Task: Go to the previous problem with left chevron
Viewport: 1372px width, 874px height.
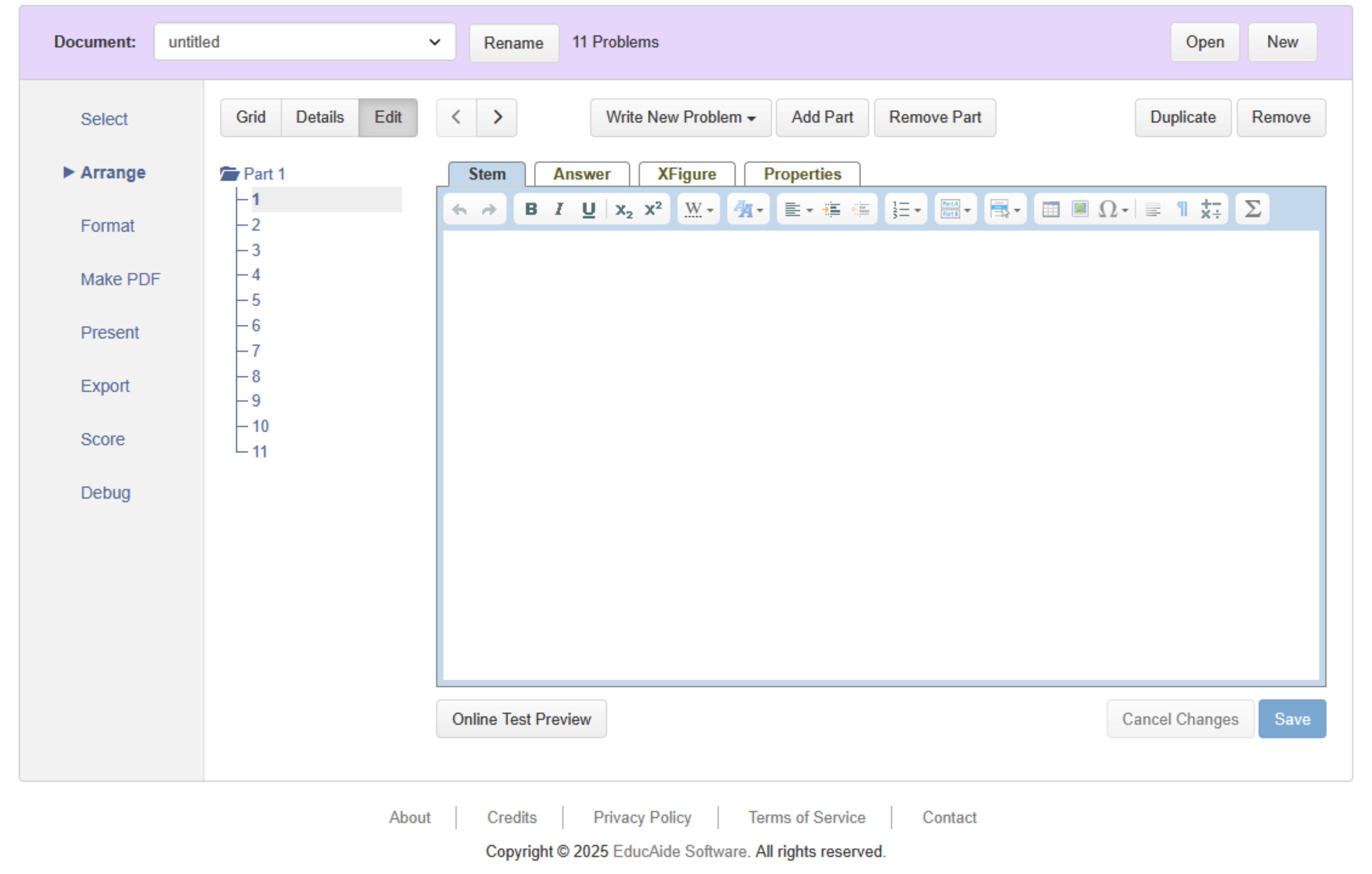Action: coord(457,117)
